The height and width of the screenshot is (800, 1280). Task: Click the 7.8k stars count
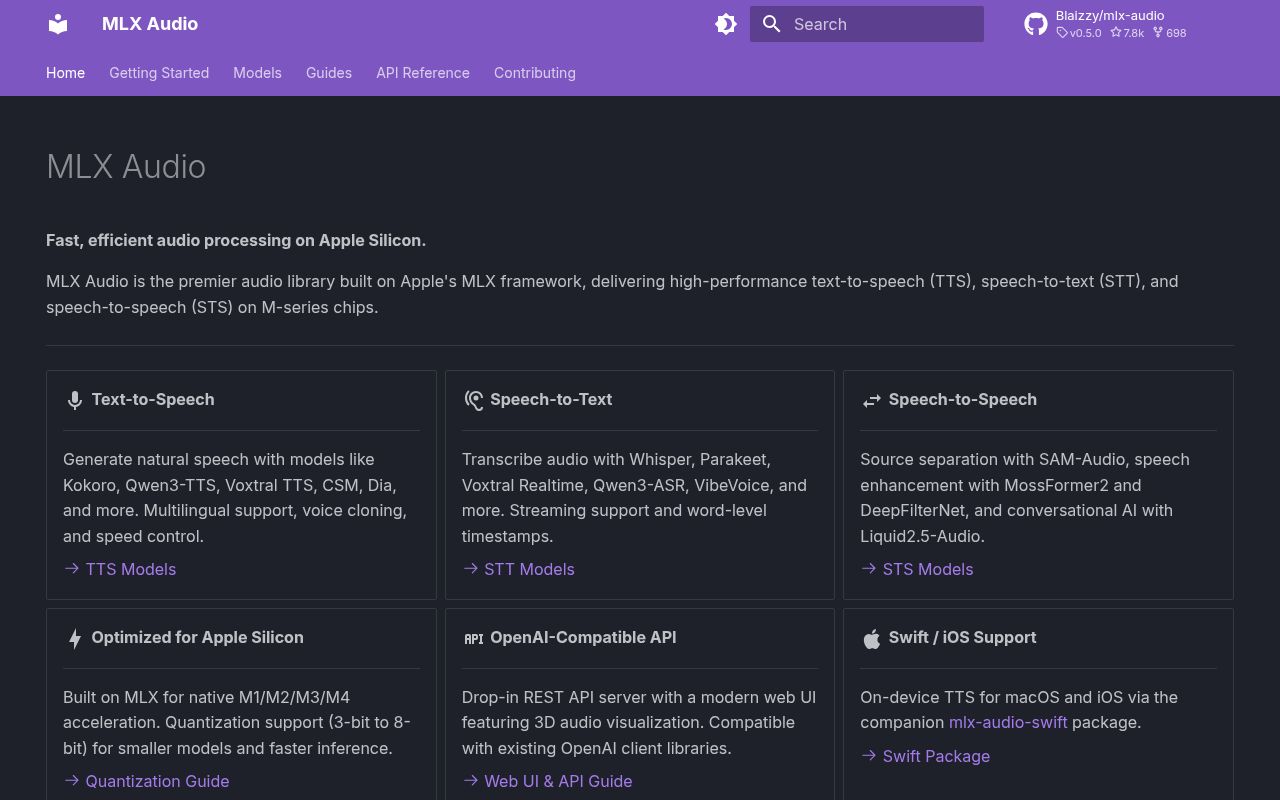[x=1127, y=33]
